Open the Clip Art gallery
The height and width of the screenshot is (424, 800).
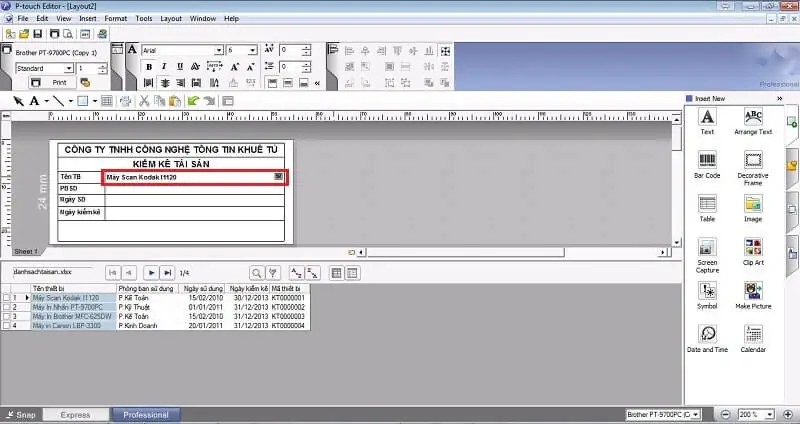pos(753,252)
